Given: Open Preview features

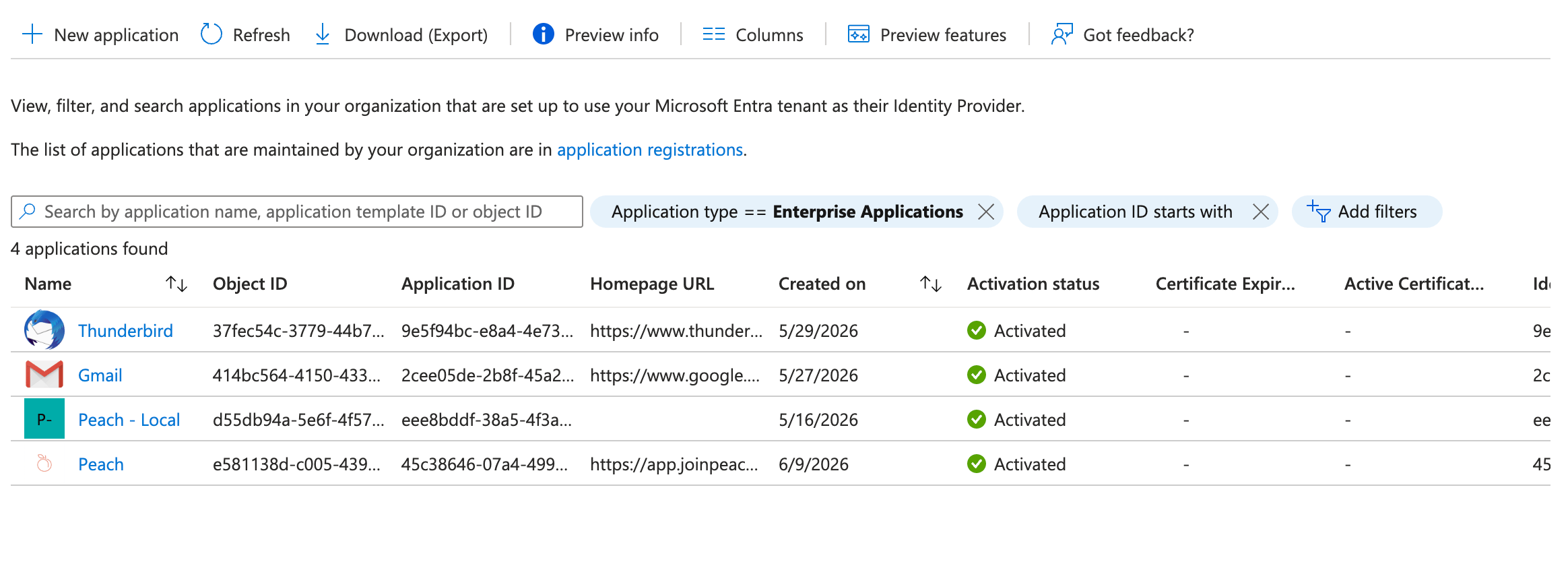Looking at the screenshot, I should click(x=943, y=35).
